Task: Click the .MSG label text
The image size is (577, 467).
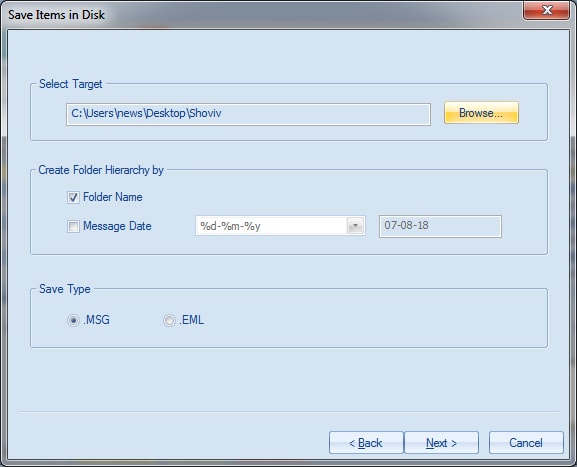Action: [97, 320]
